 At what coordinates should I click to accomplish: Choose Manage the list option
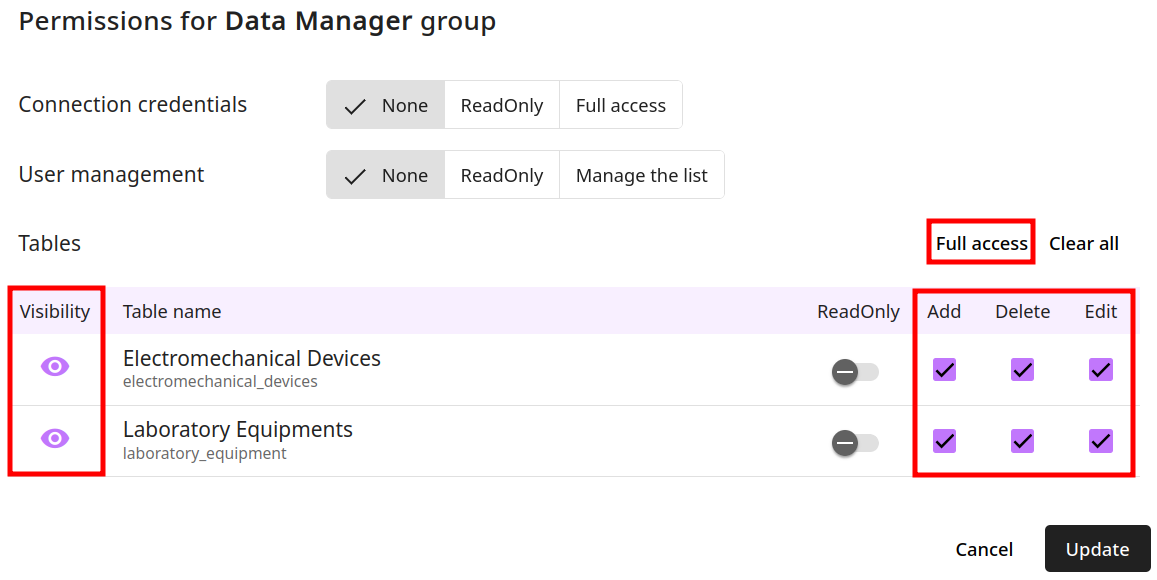642,176
